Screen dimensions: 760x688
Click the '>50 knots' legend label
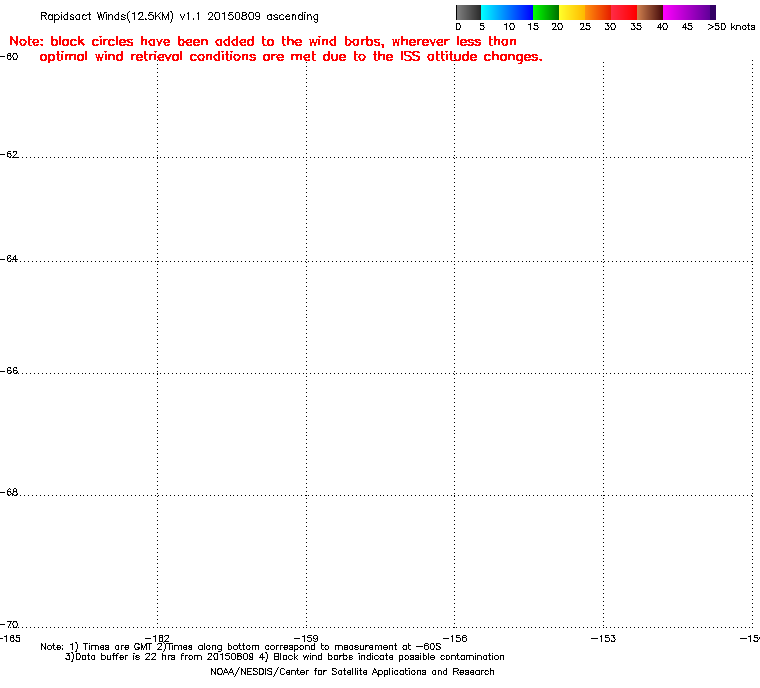pos(731,27)
